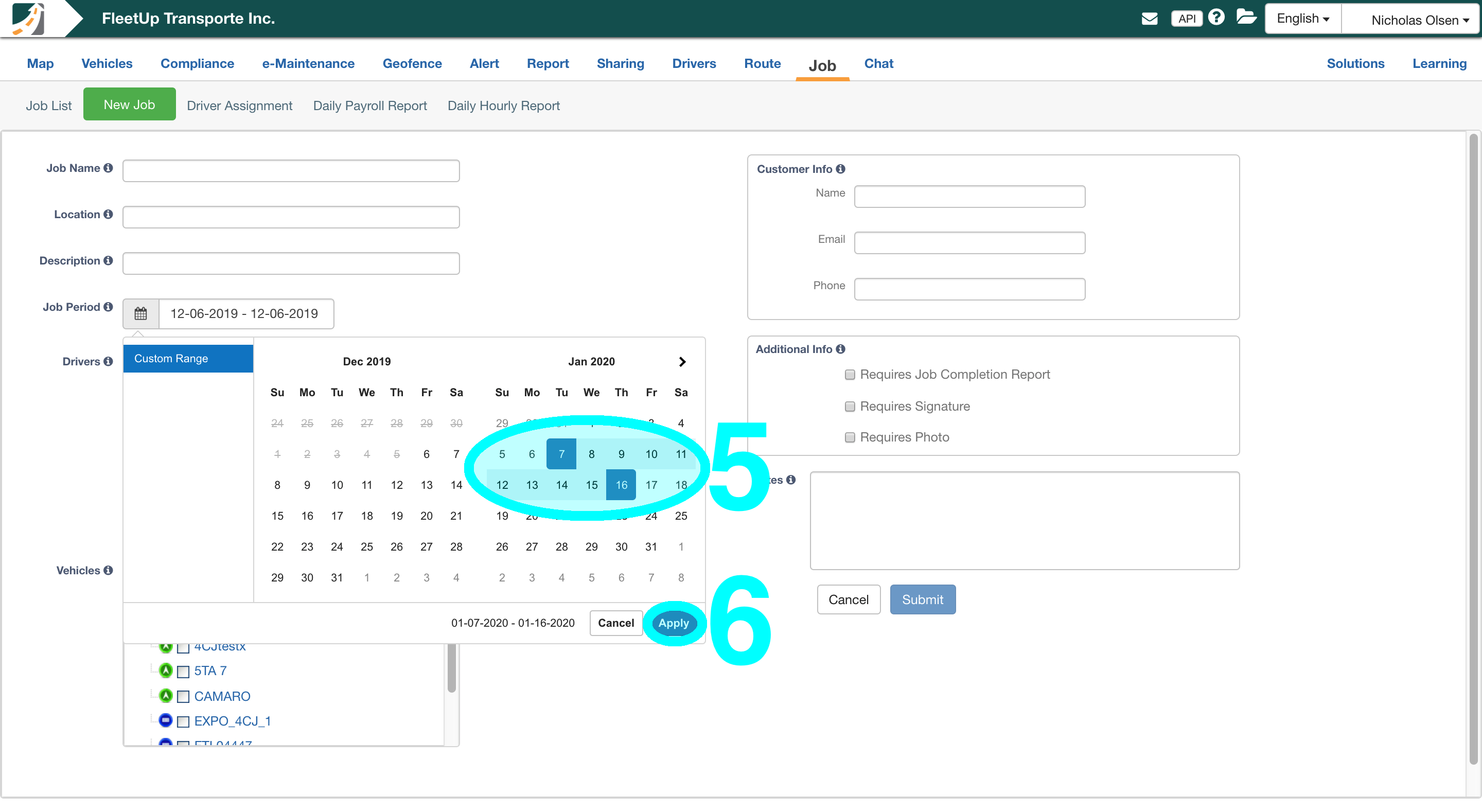Screen dimensions: 1482x812
Task: Click the customer Email input field
Action: pos(970,243)
